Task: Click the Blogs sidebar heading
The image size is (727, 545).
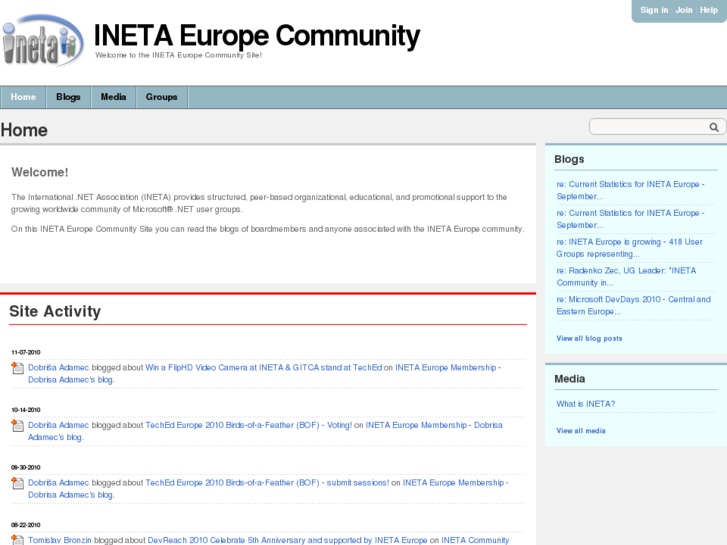Action: click(x=569, y=159)
